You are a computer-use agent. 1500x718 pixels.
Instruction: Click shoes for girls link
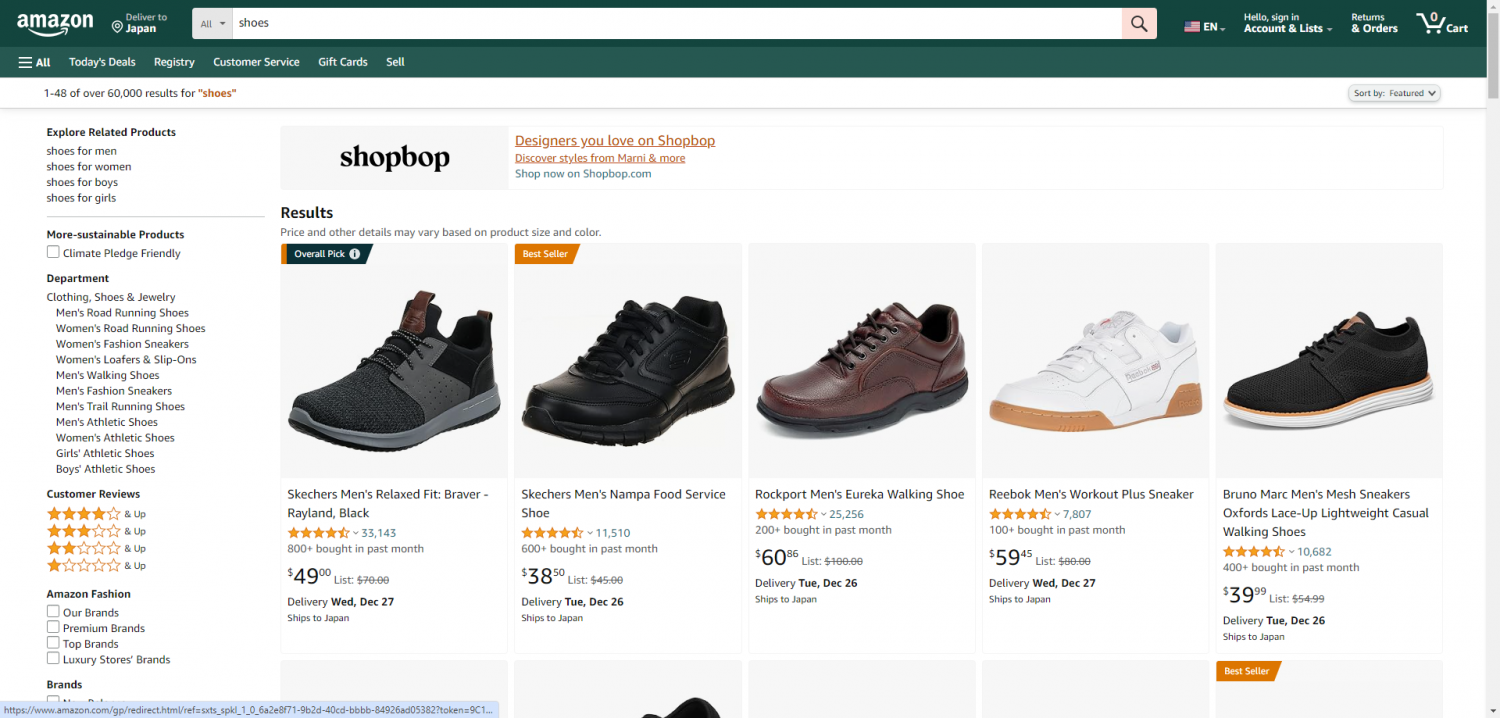click(x=81, y=198)
